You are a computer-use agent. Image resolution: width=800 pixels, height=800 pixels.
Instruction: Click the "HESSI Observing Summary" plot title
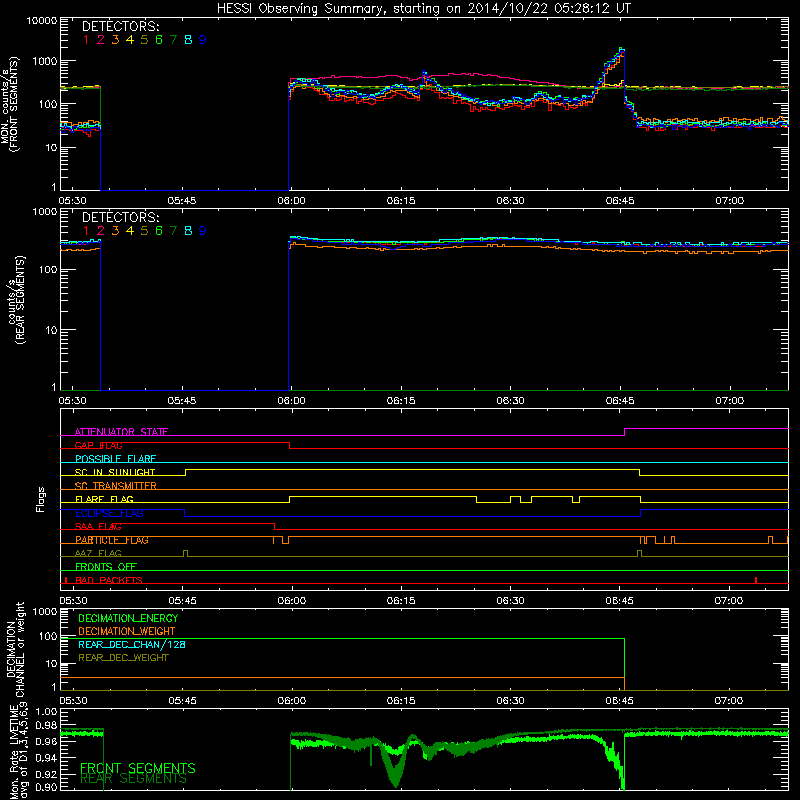[423, 9]
